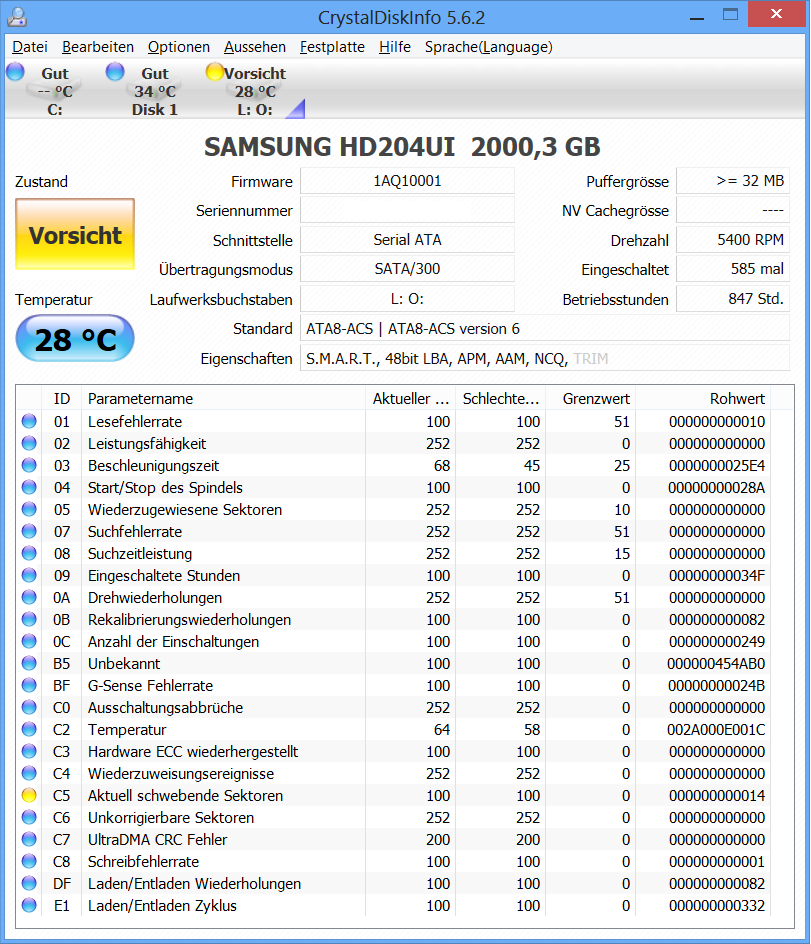The image size is (811, 944).
Task: Click the status icon for Hardware ECC wiederhergestellt
Action: 29,751
